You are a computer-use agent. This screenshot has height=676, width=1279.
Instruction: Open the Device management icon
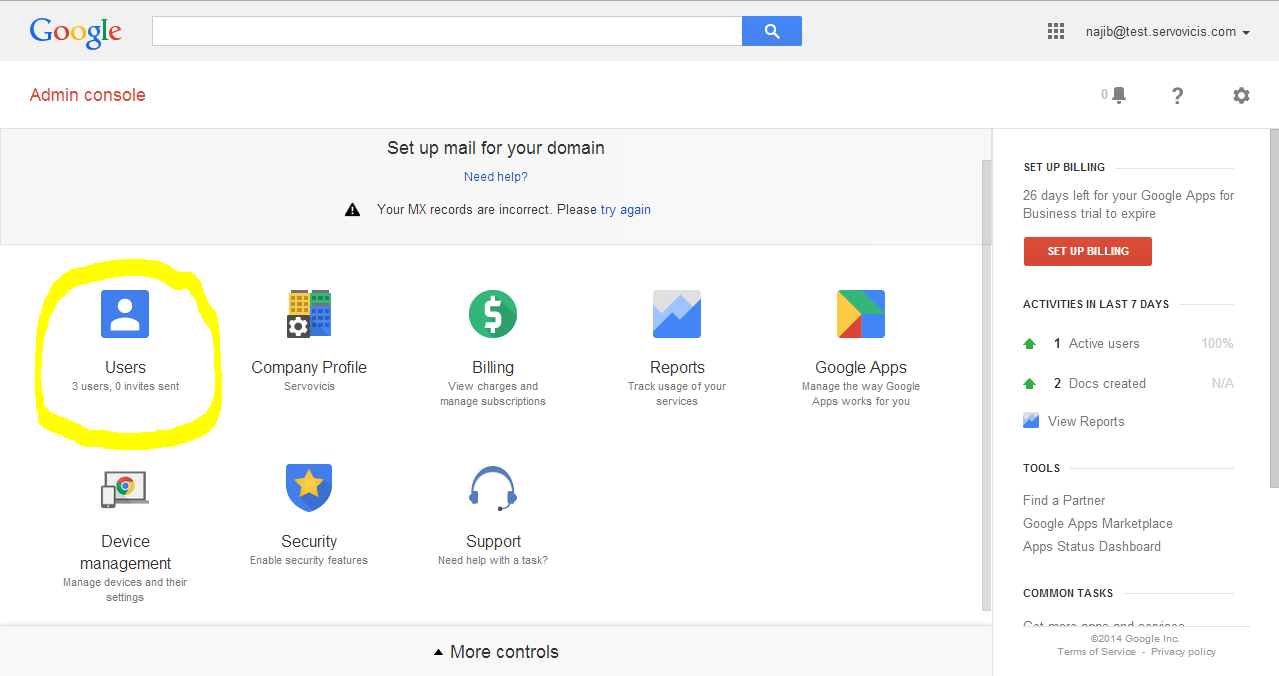point(125,488)
